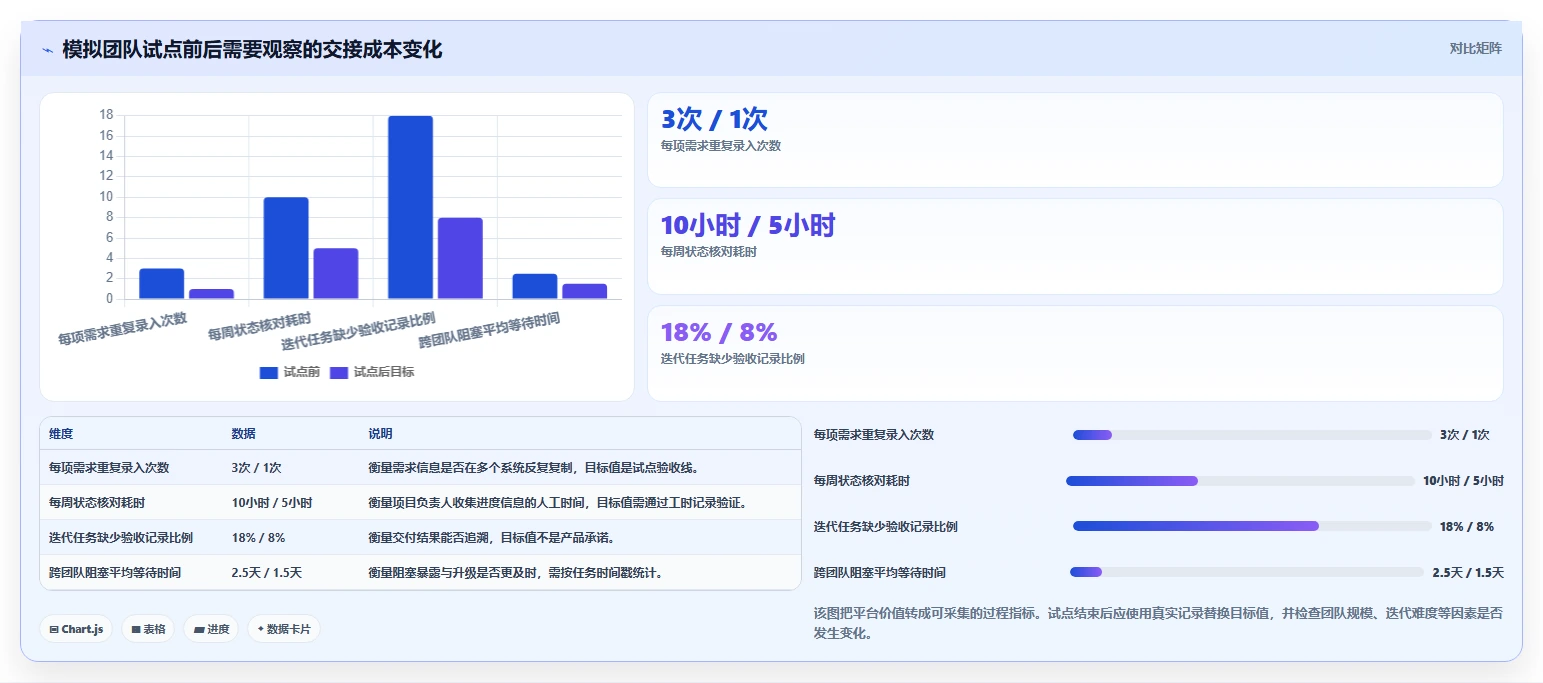1543x683 pixels.
Task: Click the 迭代任务缺少验收记录比例 progress bar
Action: (1252, 526)
